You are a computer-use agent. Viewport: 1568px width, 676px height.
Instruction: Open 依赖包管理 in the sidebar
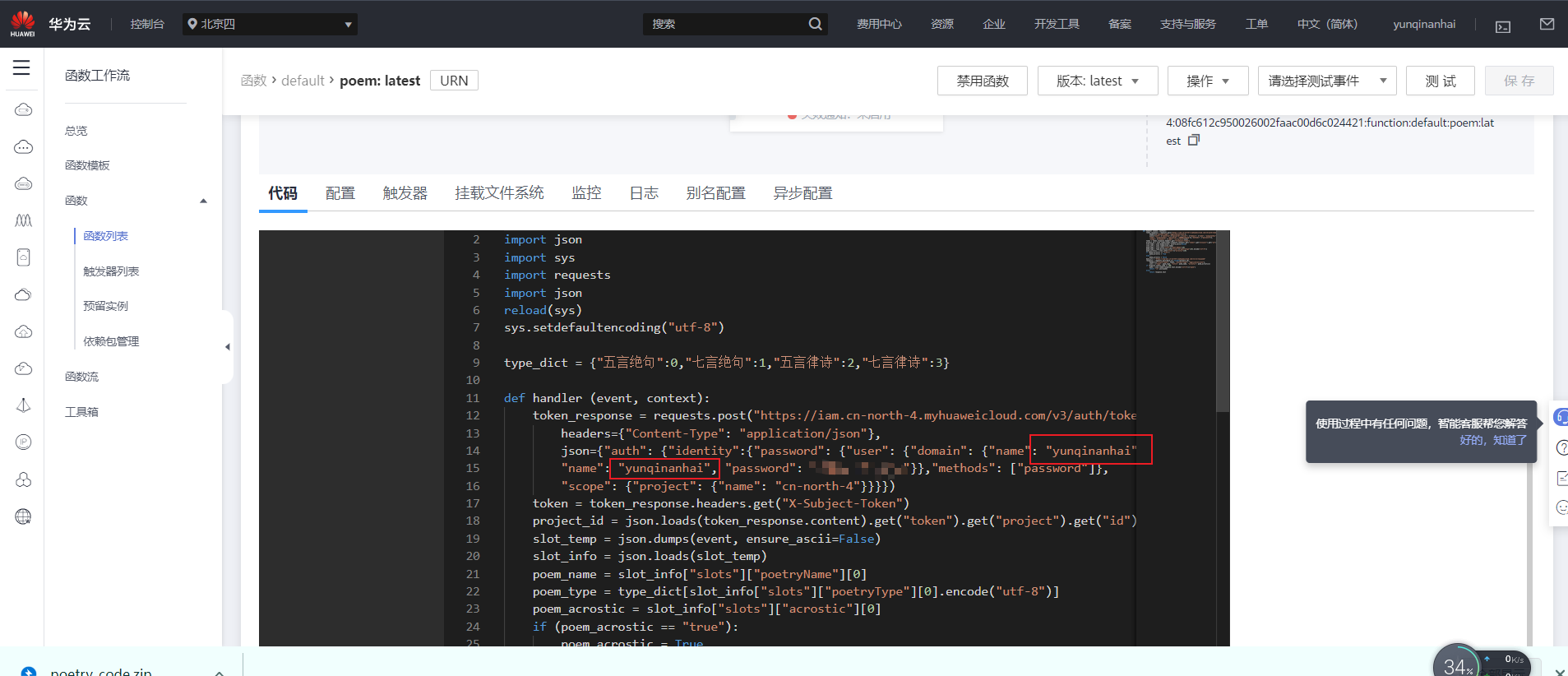click(111, 341)
